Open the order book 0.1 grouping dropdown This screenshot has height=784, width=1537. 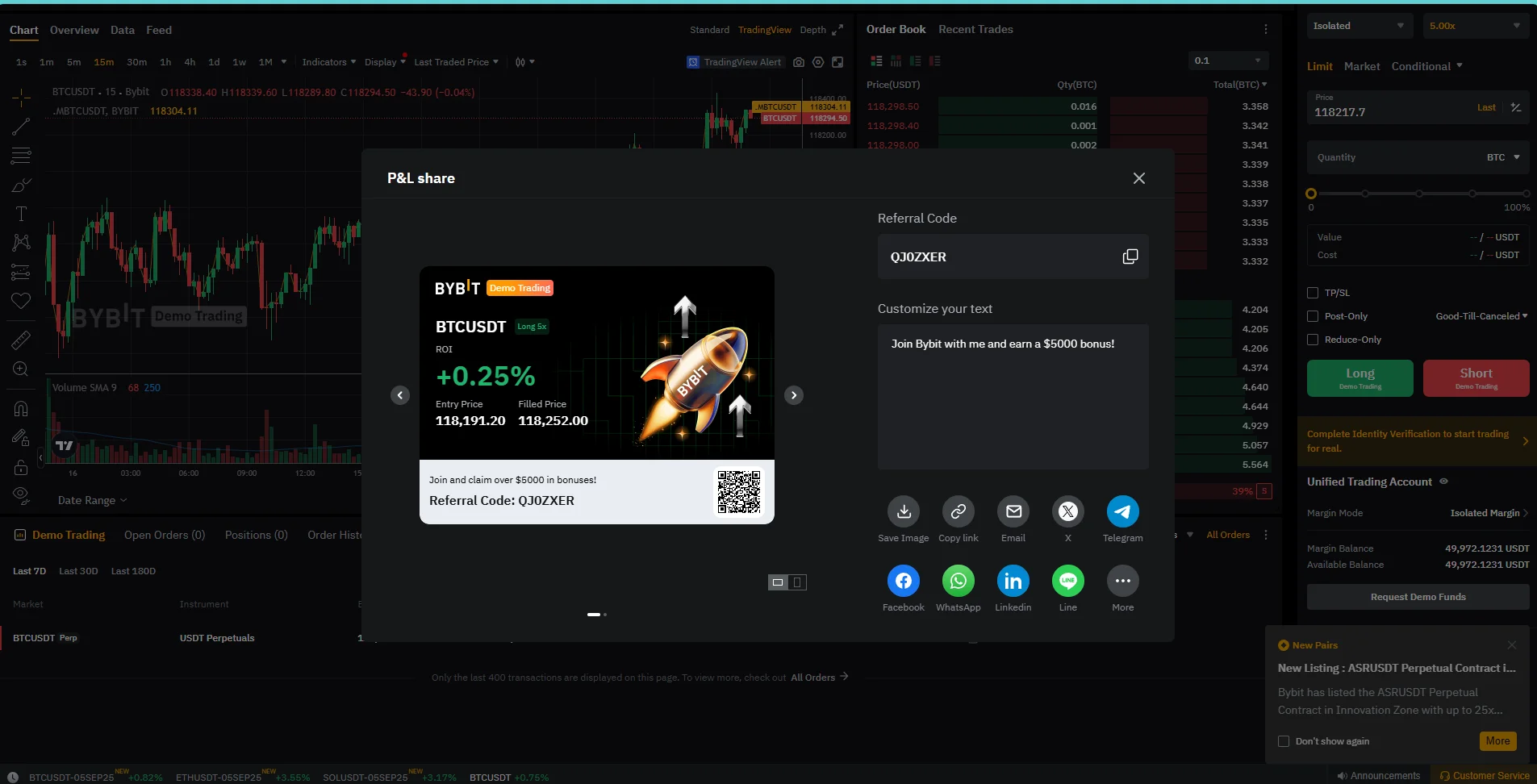click(x=1228, y=60)
